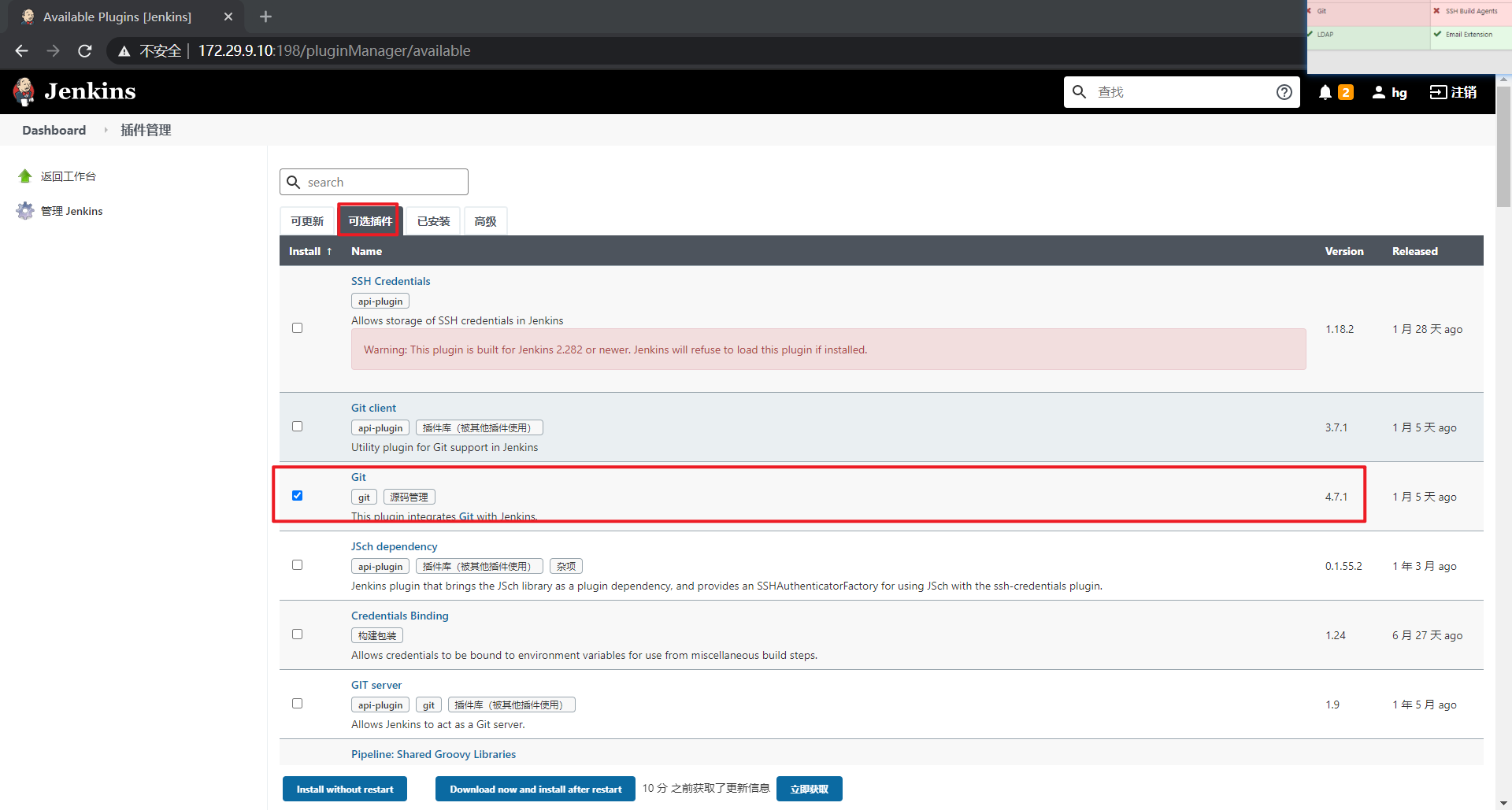
Task: Open the Credentials Binding plugin link
Action: click(x=399, y=616)
